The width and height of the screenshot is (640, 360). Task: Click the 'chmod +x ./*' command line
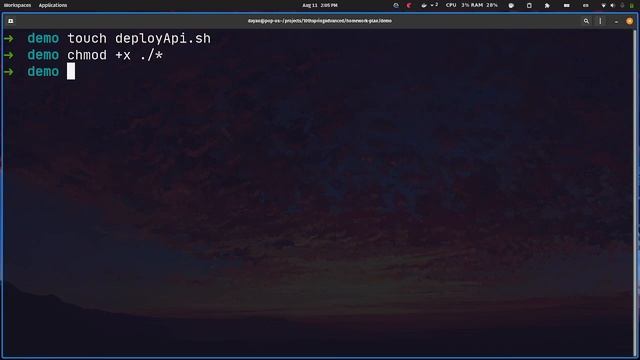[115, 55]
